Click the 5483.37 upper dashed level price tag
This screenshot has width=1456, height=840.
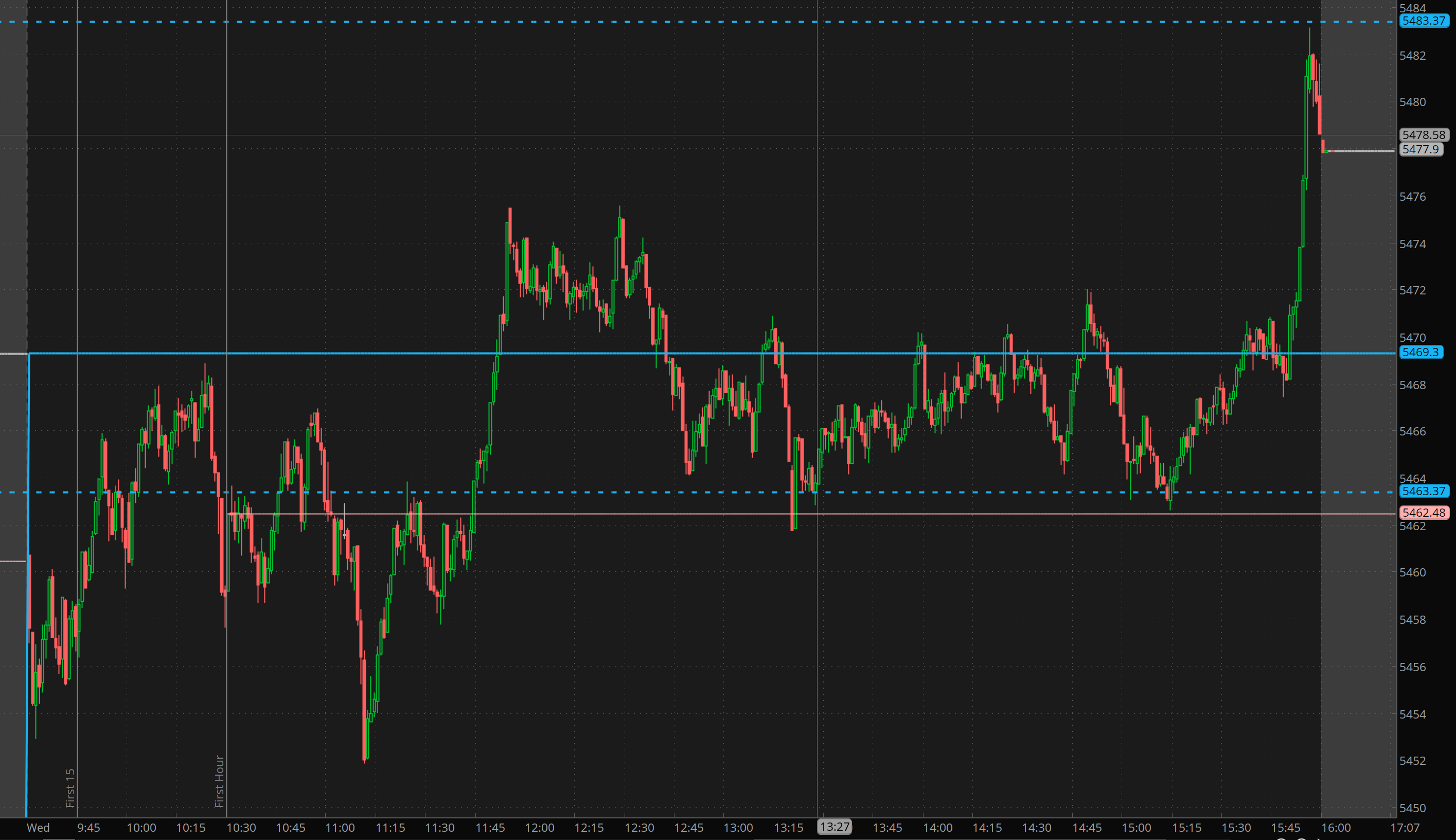click(1424, 21)
